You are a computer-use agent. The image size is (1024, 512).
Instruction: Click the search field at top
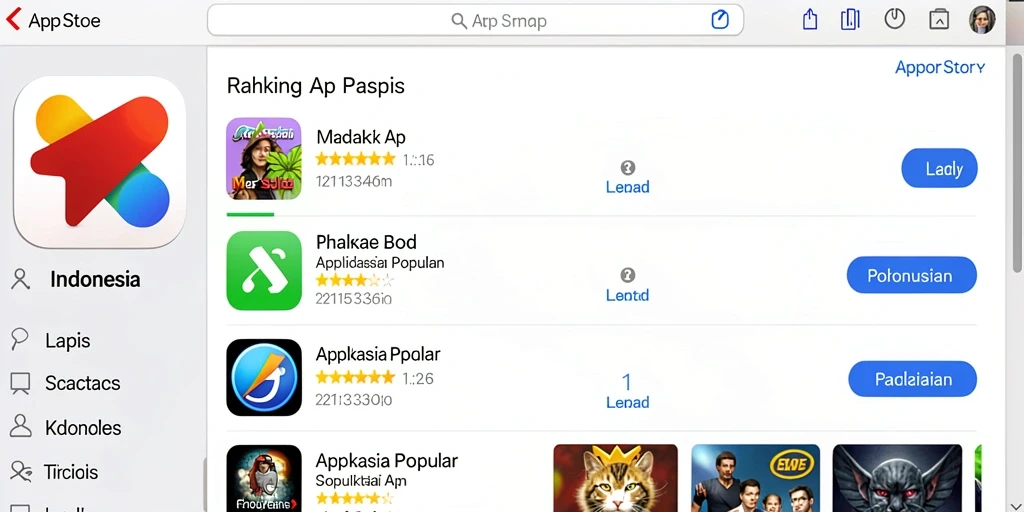(x=475, y=20)
